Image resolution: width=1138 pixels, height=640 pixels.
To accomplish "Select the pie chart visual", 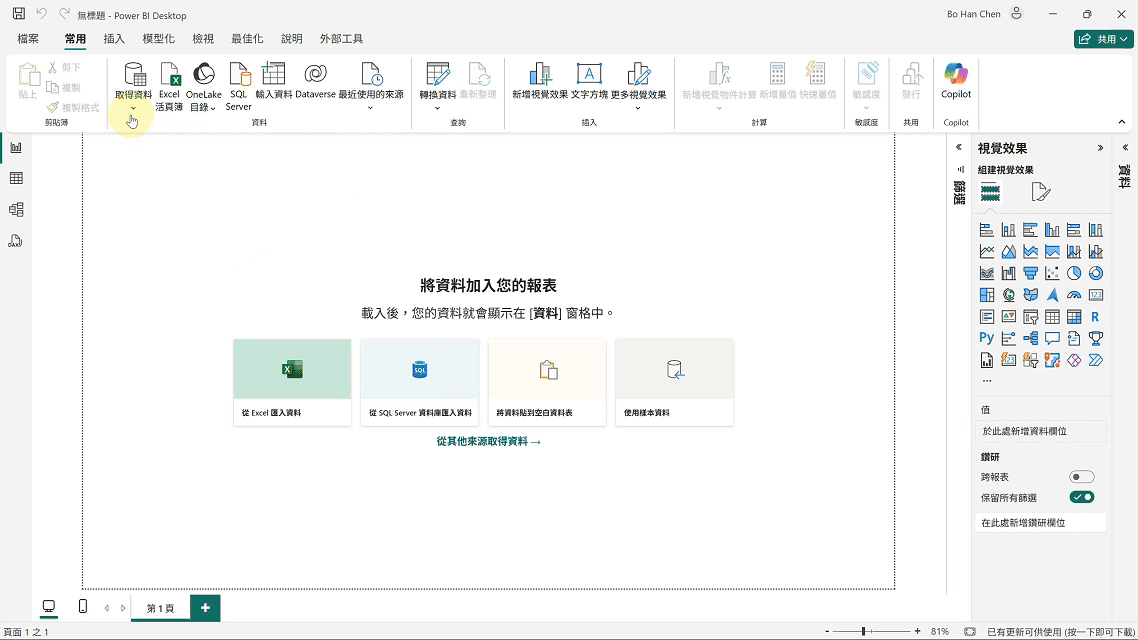I will [1074, 274].
